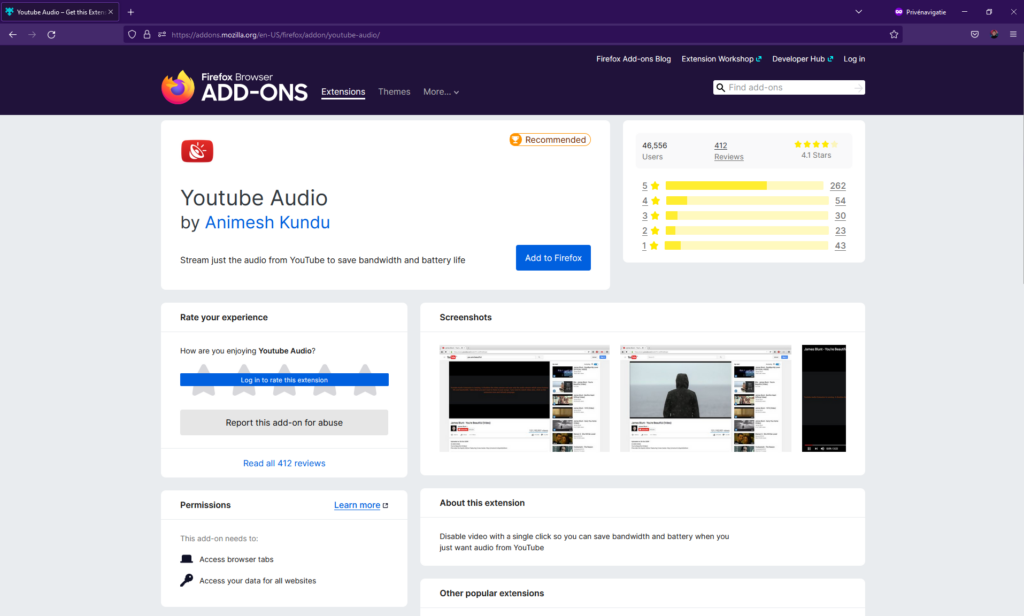The height and width of the screenshot is (616, 1024).
Task: Open author Animesh Kundu's profile
Action: 267,223
